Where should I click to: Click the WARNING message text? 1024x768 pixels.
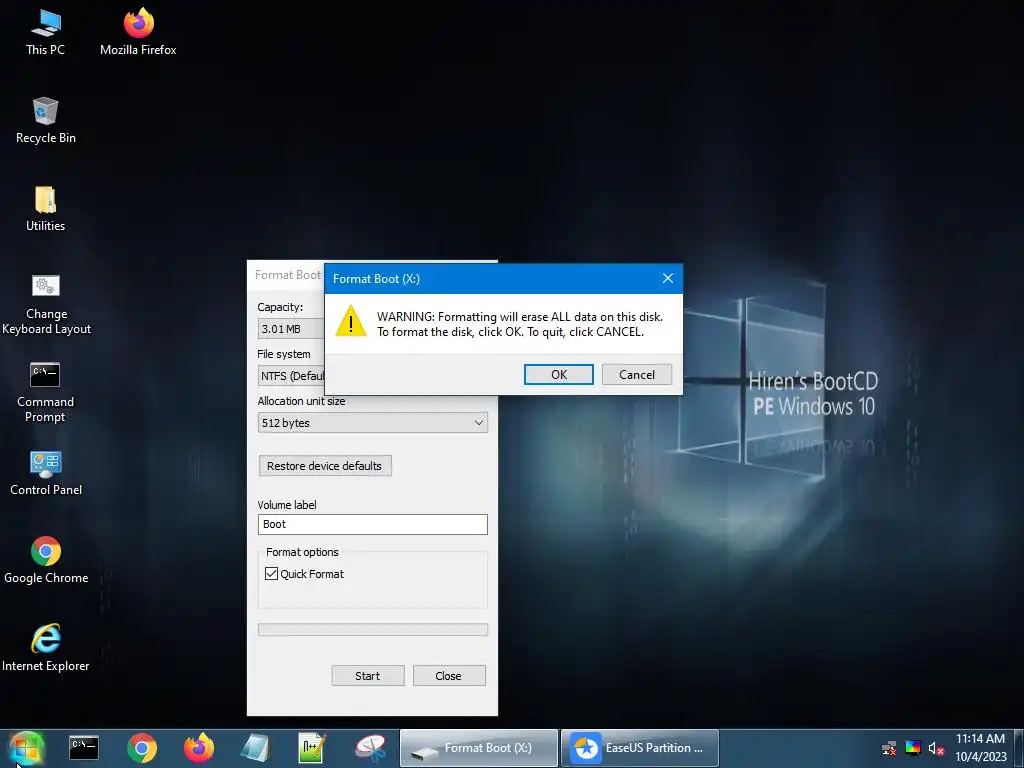click(x=520, y=324)
